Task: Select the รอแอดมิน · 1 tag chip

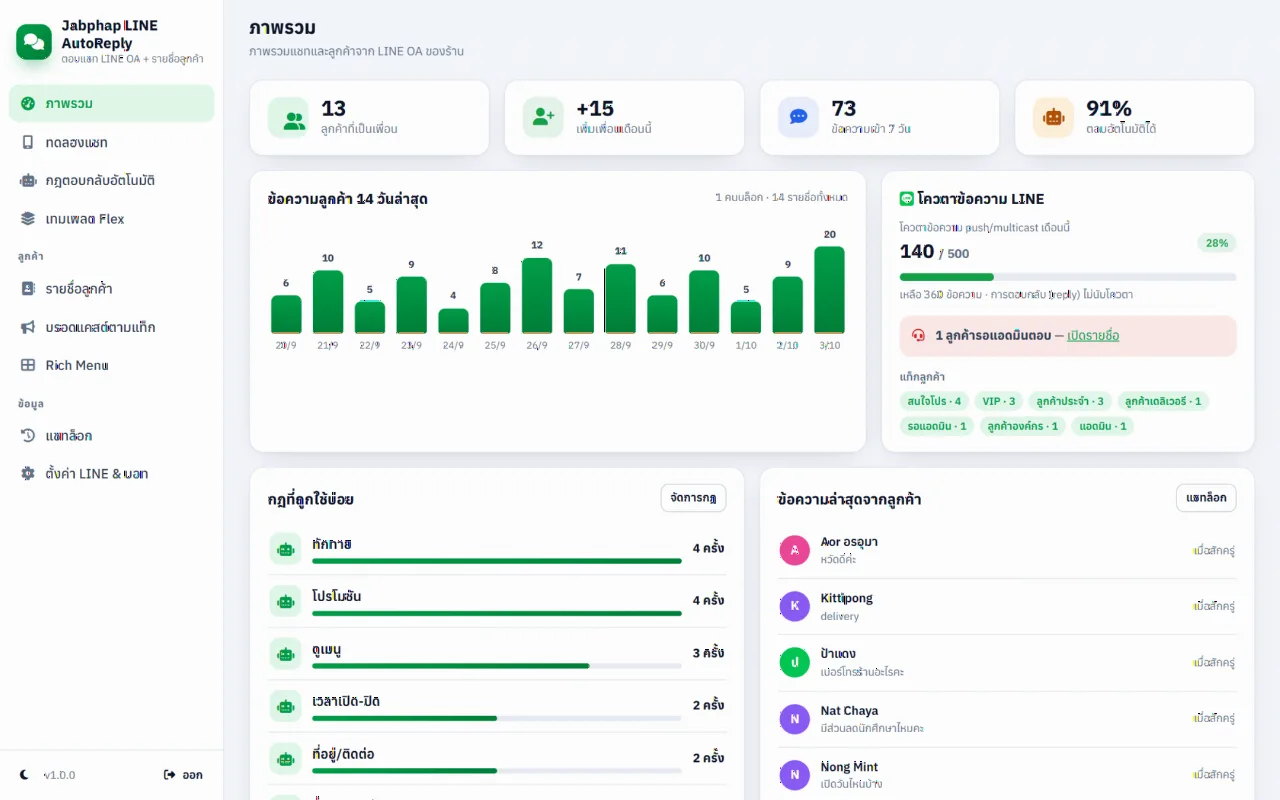Action: [937, 426]
